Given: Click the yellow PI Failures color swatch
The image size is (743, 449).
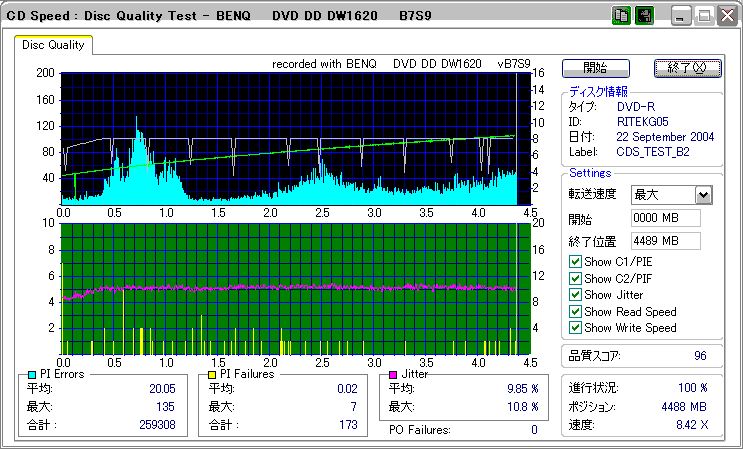Looking at the screenshot, I should pyautogui.click(x=213, y=375).
